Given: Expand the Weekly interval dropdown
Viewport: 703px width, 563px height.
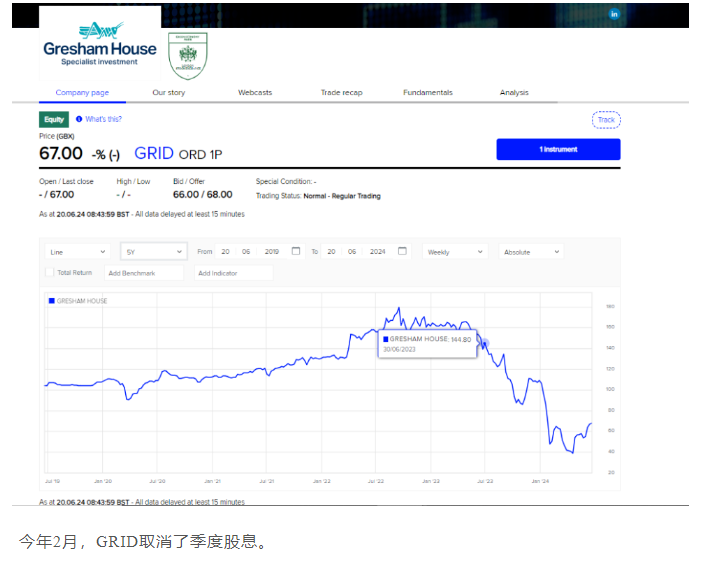Looking at the screenshot, I should pyautogui.click(x=455, y=252).
